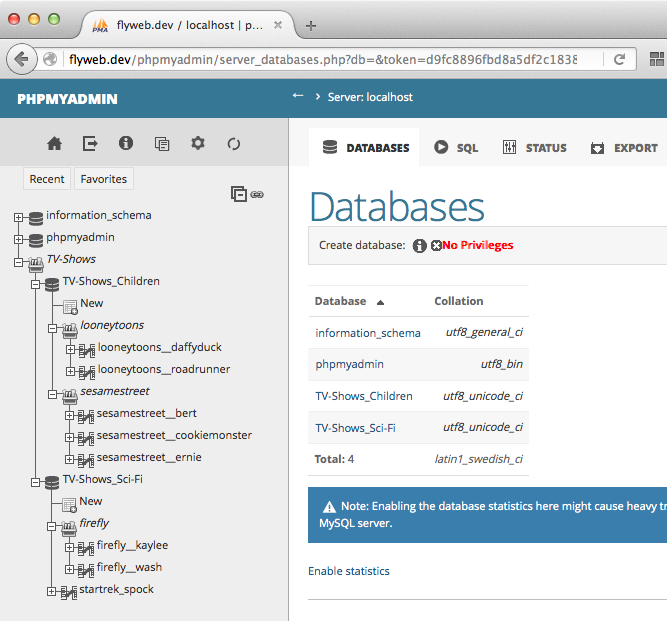Click the phpmyadmin database icon in tree
667x621 pixels.
(36, 240)
